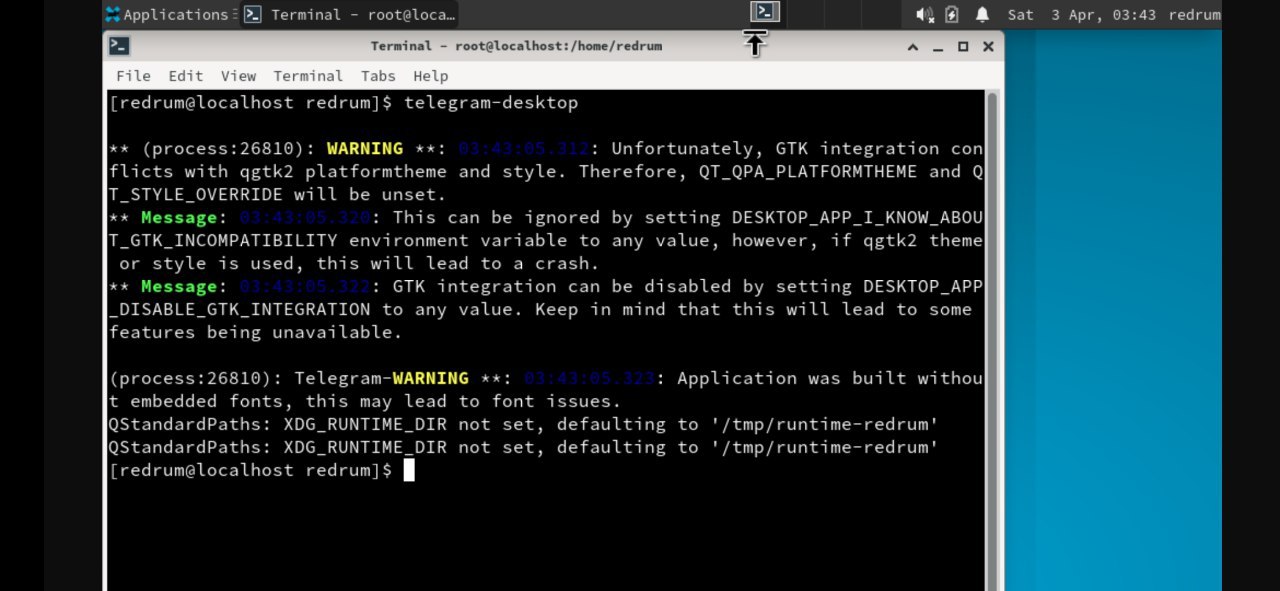Click the terminal vertical scrollbar
This screenshot has width=1280, height=591.
coord(992,340)
